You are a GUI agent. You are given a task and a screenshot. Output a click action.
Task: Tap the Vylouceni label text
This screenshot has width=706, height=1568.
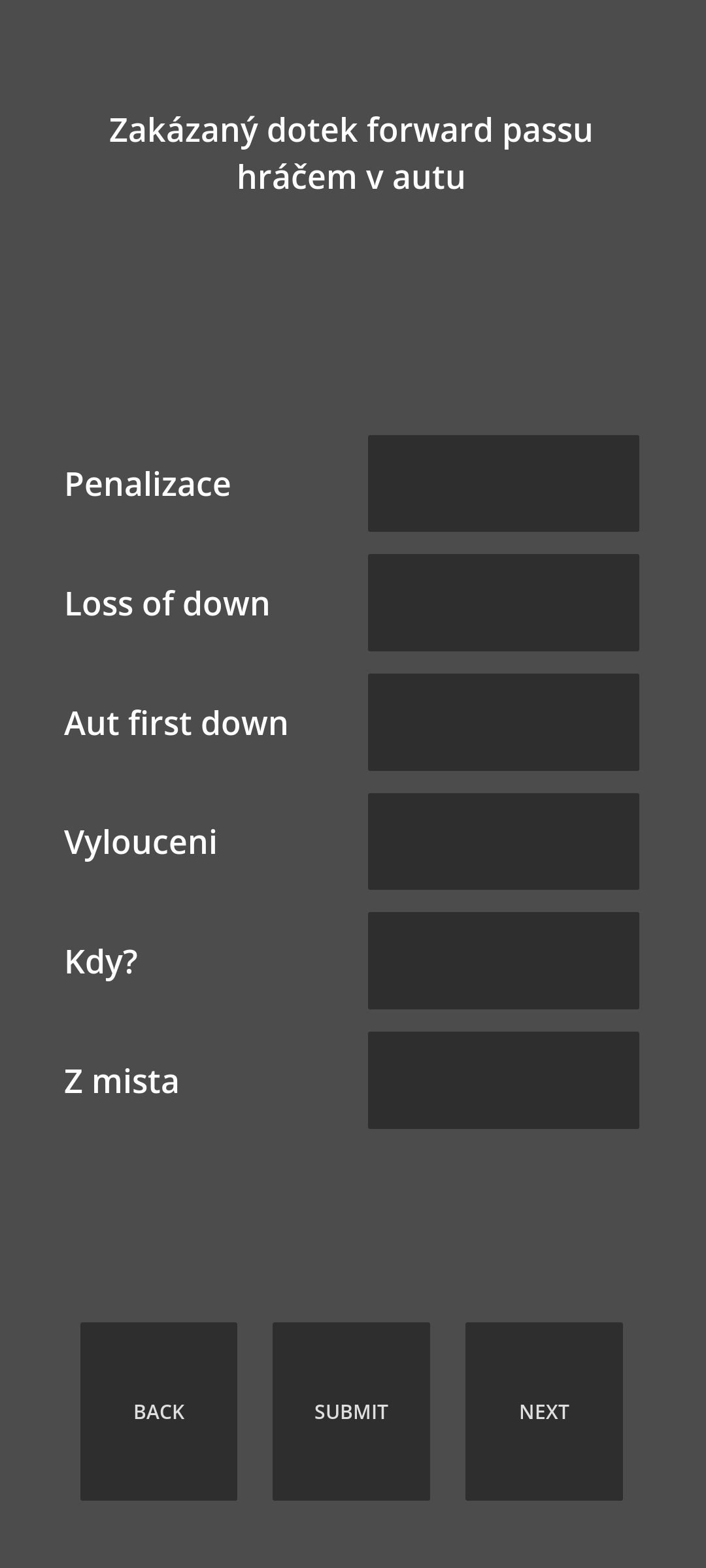coord(141,842)
